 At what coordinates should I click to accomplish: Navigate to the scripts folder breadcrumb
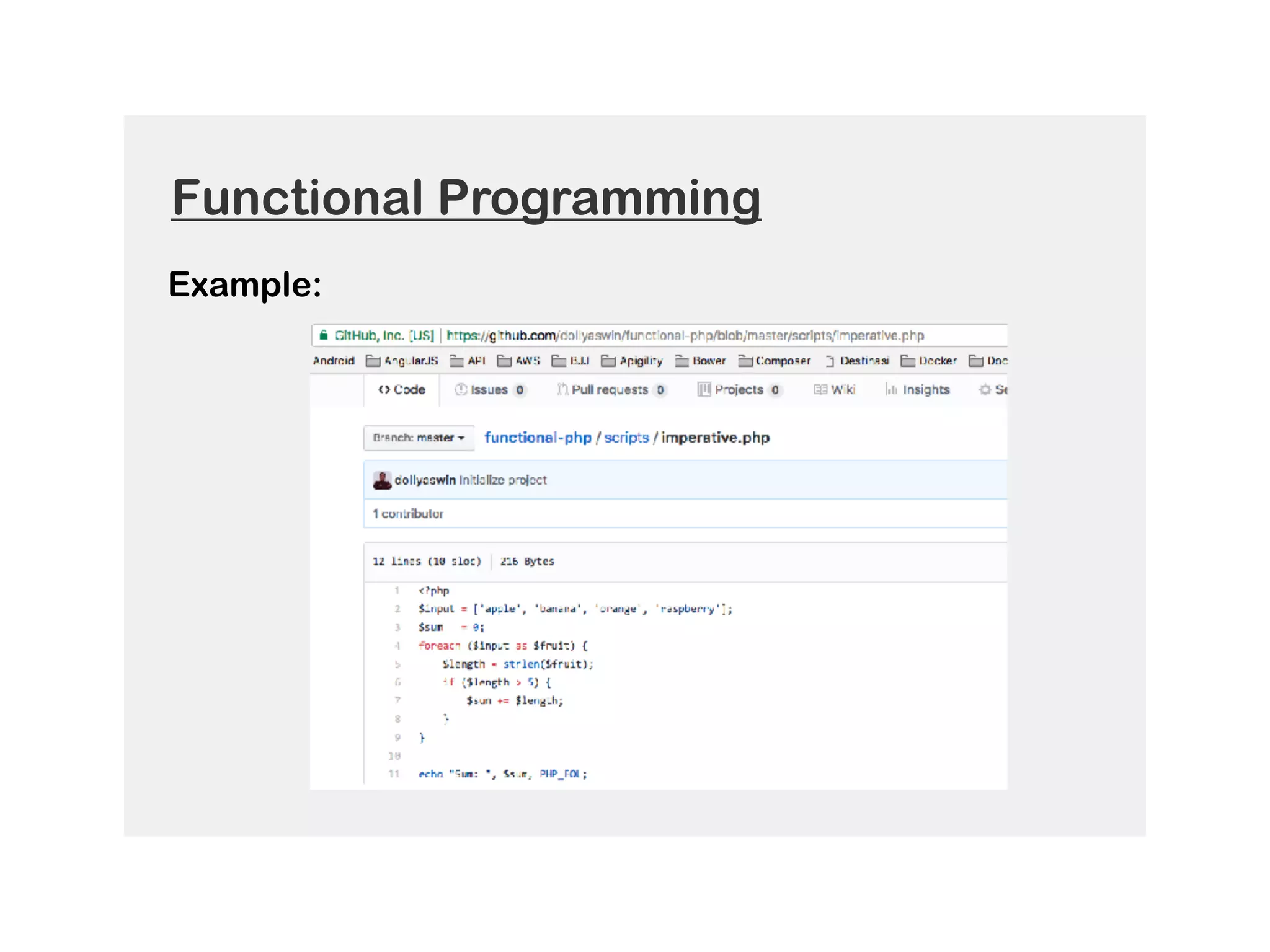626,438
